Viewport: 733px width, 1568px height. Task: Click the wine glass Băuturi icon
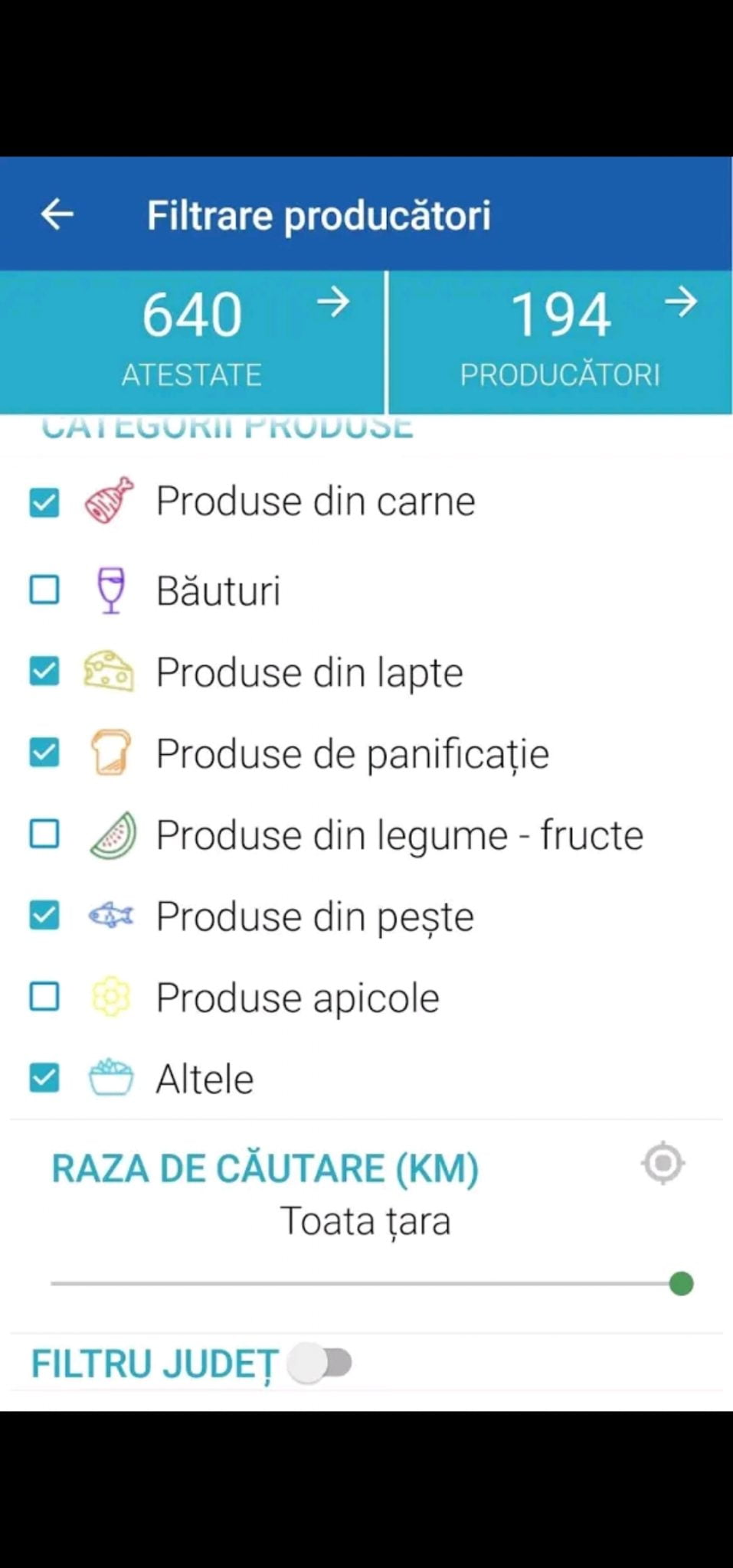[x=111, y=590]
